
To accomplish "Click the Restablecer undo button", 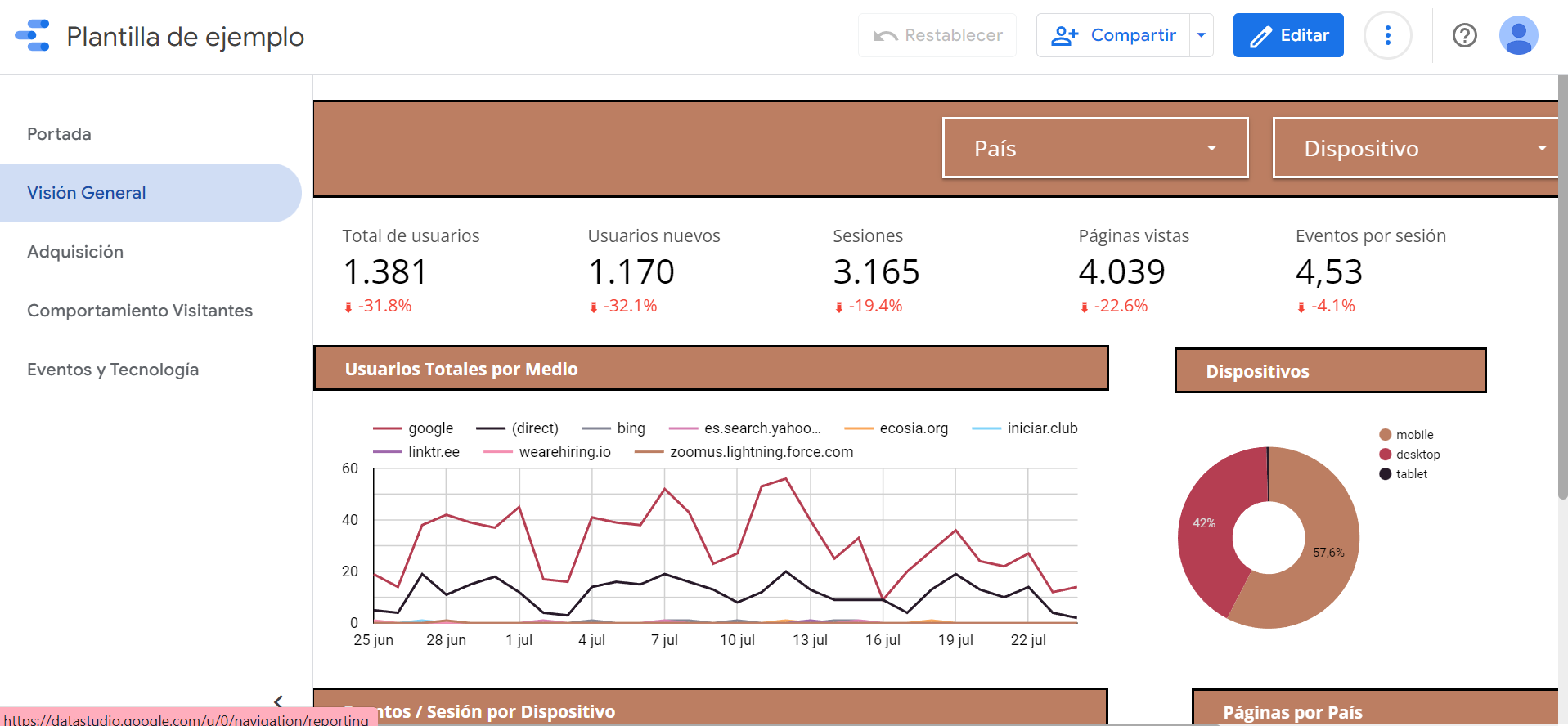I will coord(937,35).
